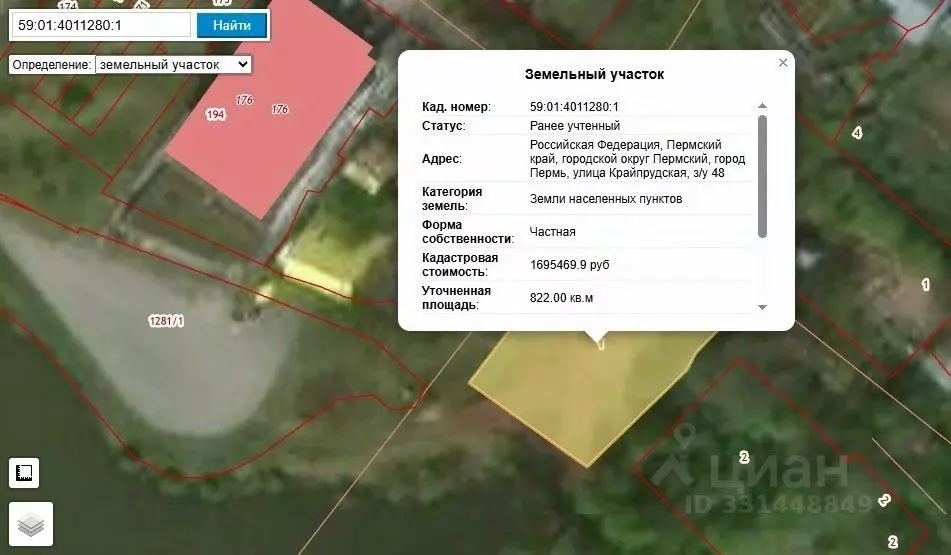
Task: Click the address text in popup
Action: tap(637, 158)
